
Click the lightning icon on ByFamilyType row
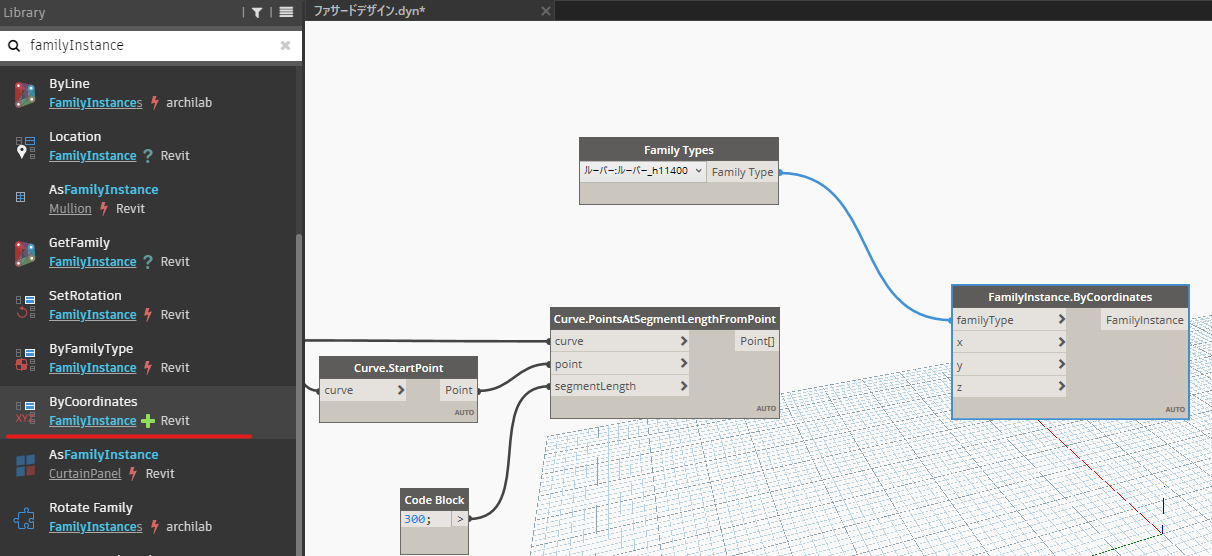(148, 368)
